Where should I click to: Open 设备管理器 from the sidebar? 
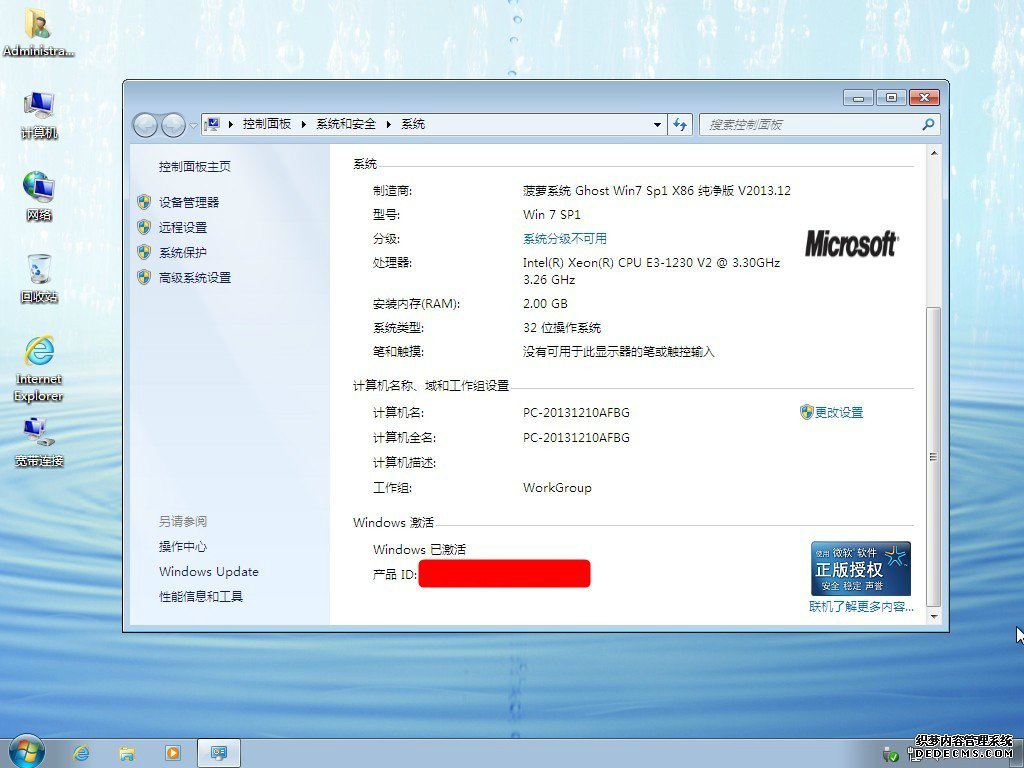point(189,202)
